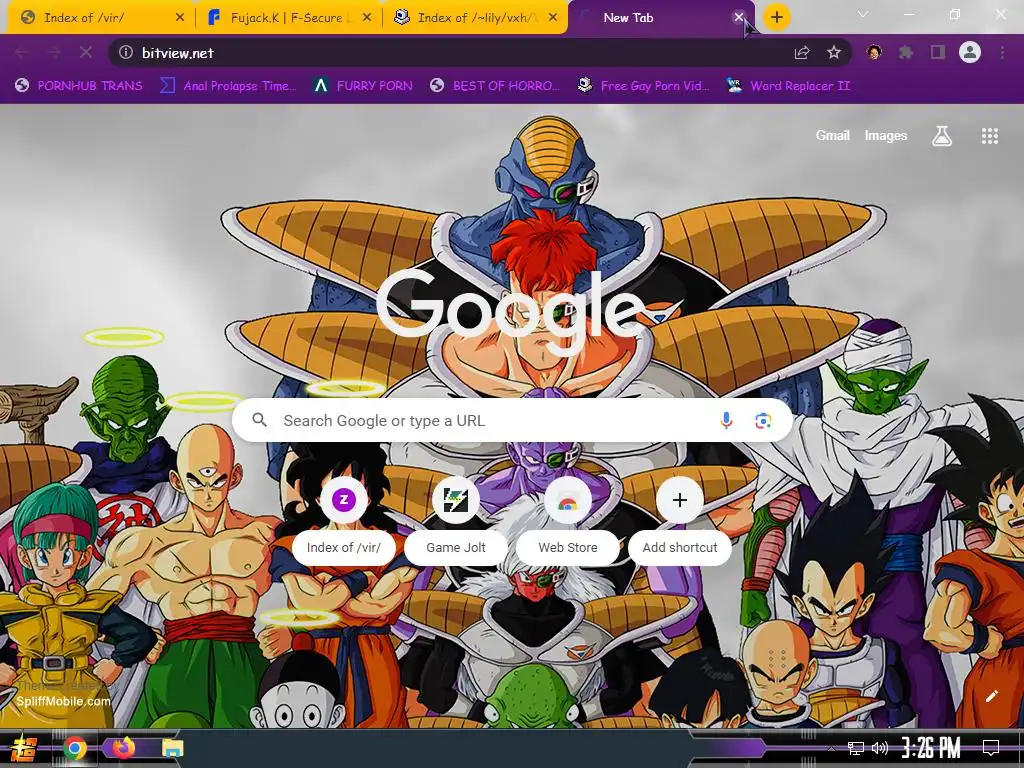
Task: Open a new tab with the plus button
Action: 776,17
